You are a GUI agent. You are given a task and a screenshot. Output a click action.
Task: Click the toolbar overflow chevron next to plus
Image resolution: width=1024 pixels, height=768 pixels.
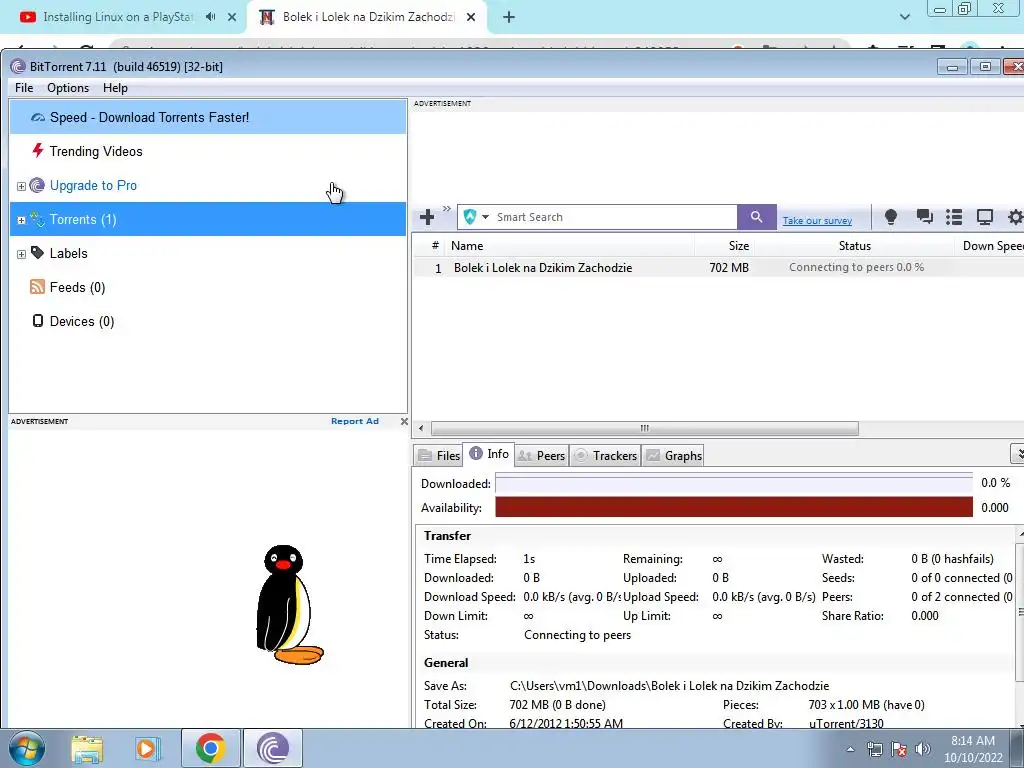447,209
